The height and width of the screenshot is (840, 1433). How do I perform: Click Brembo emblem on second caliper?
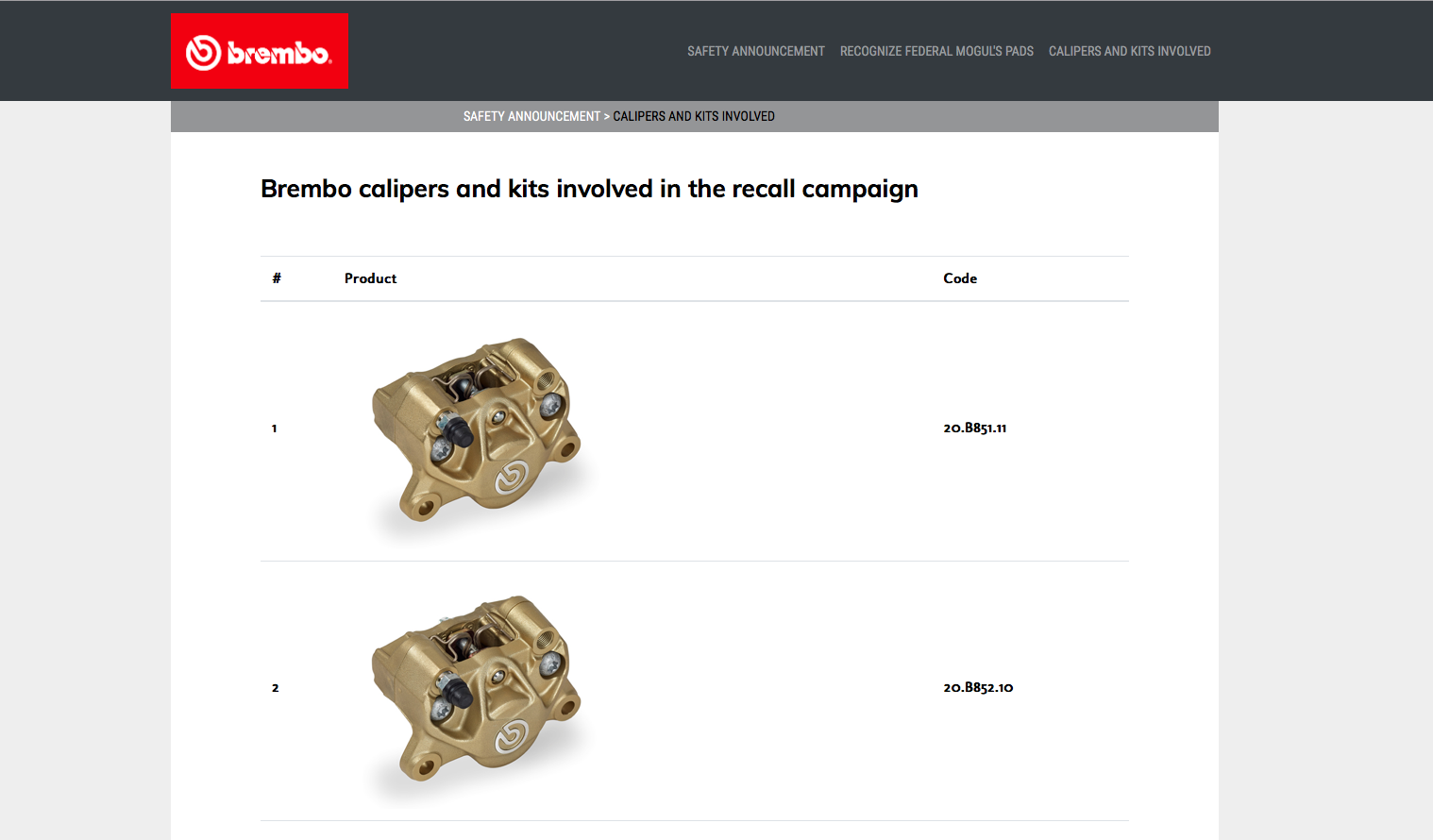click(512, 735)
